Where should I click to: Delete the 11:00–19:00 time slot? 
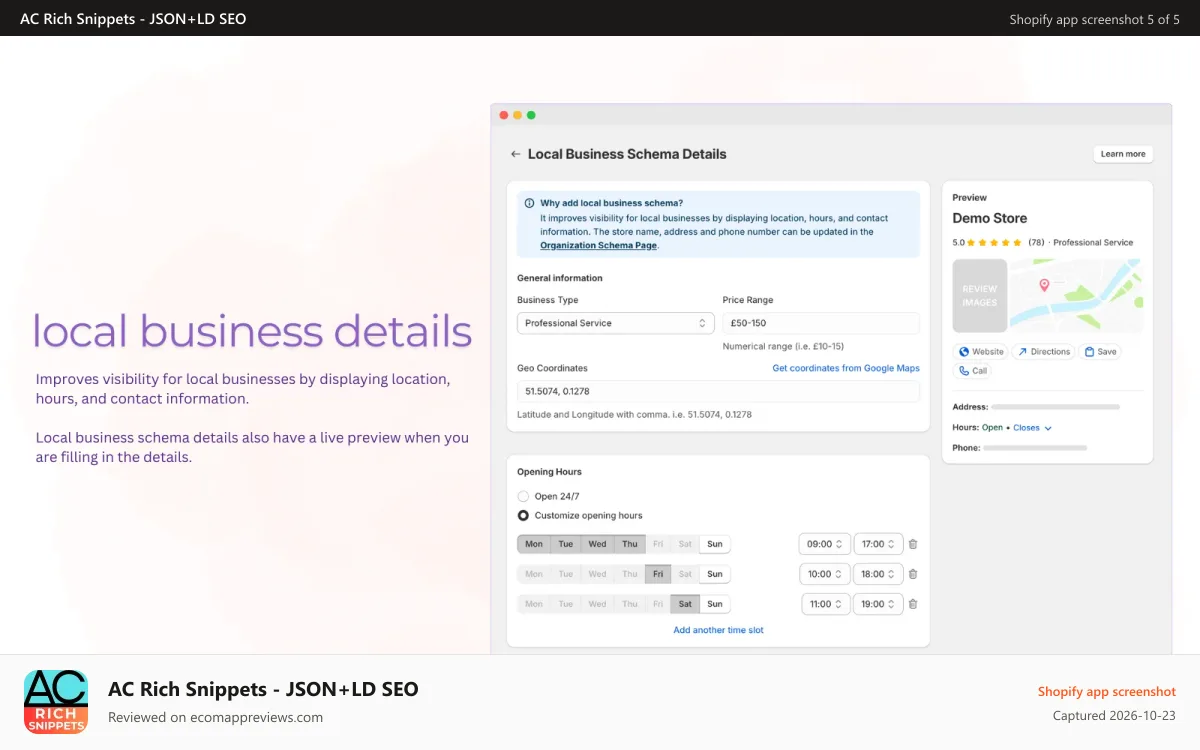pyautogui.click(x=913, y=604)
